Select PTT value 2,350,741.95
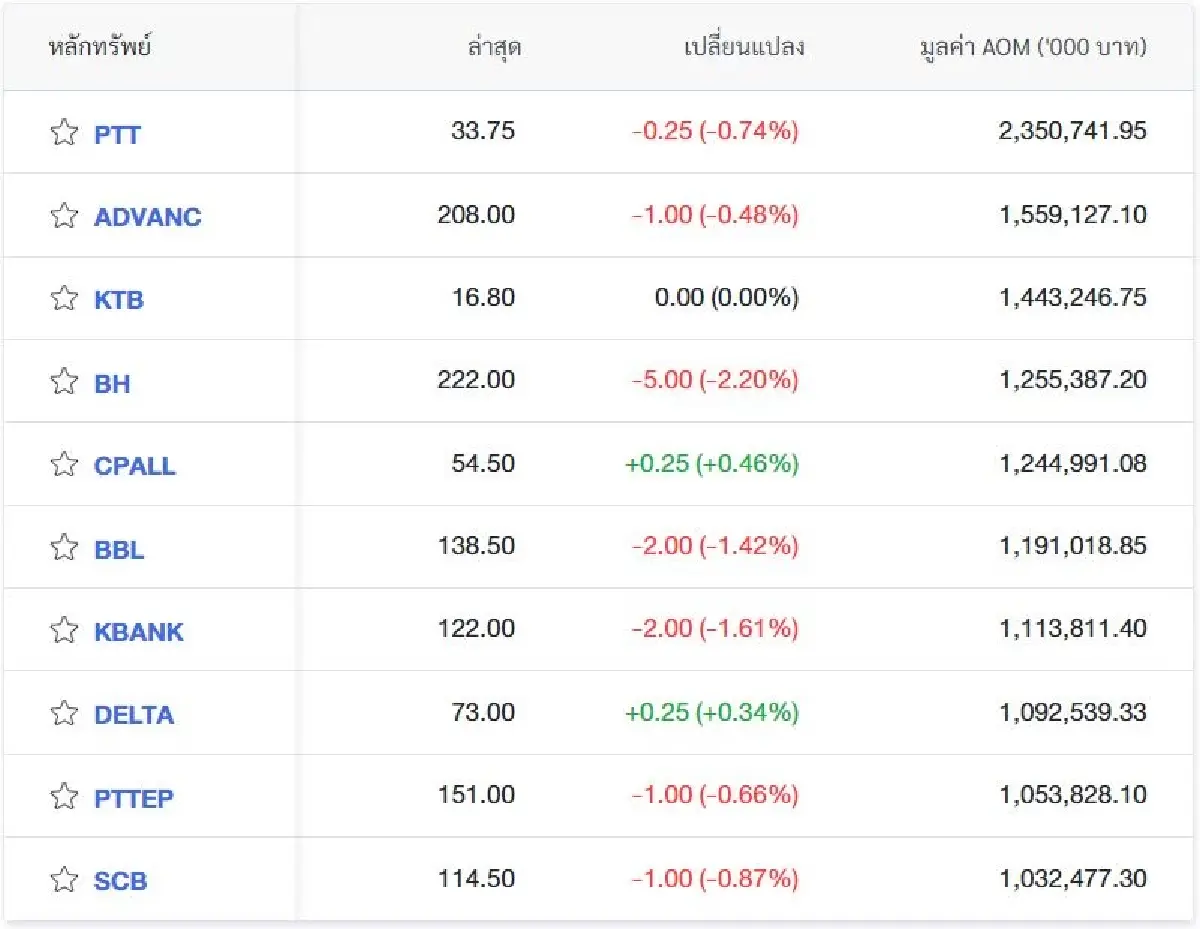This screenshot has height=929, width=1200. 1073,131
